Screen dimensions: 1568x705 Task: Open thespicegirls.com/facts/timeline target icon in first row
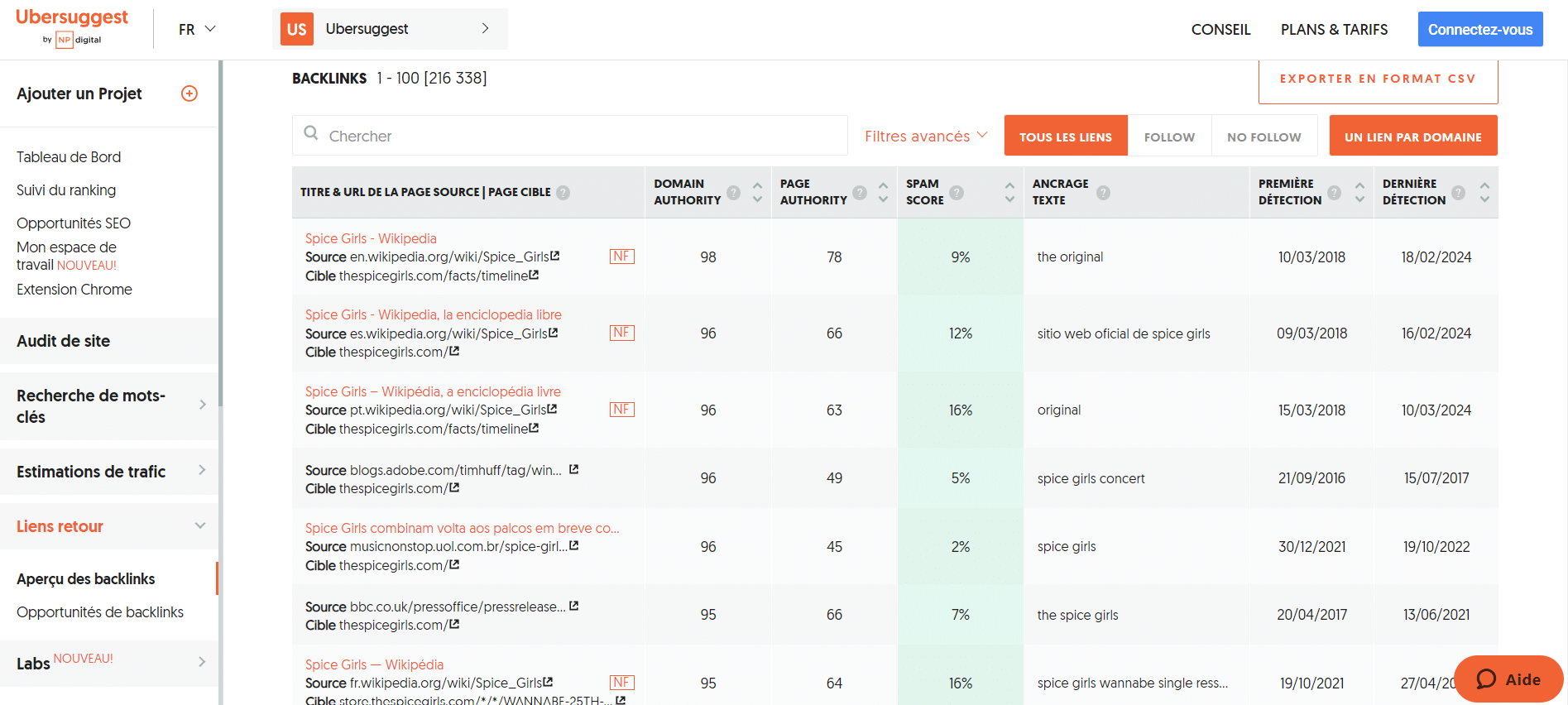pos(534,276)
